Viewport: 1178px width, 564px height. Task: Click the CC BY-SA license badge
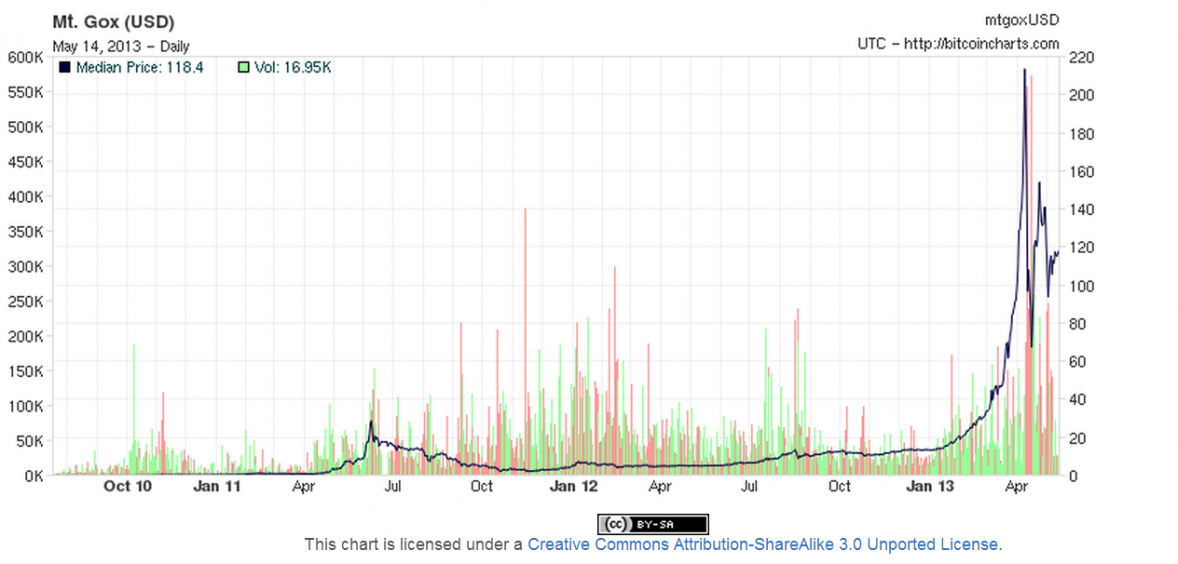click(653, 523)
